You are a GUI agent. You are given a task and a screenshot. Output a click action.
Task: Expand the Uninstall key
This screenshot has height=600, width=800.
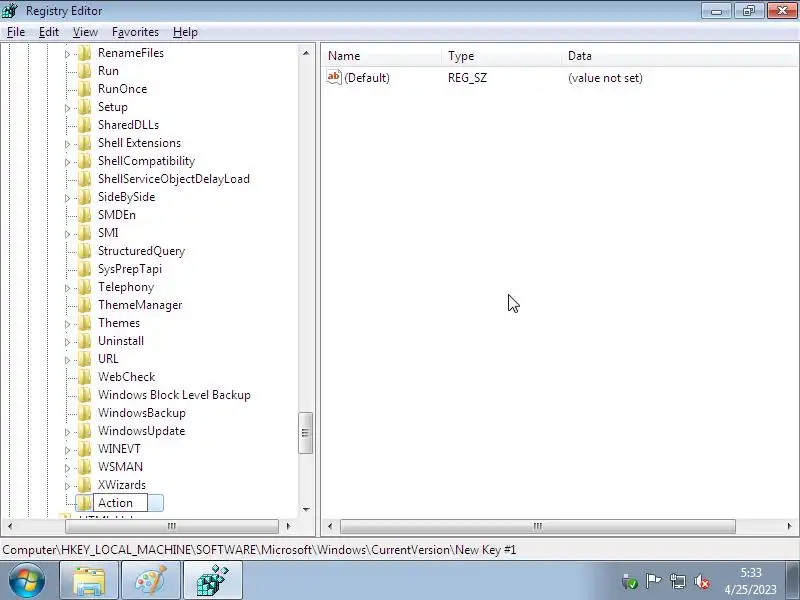(67, 342)
